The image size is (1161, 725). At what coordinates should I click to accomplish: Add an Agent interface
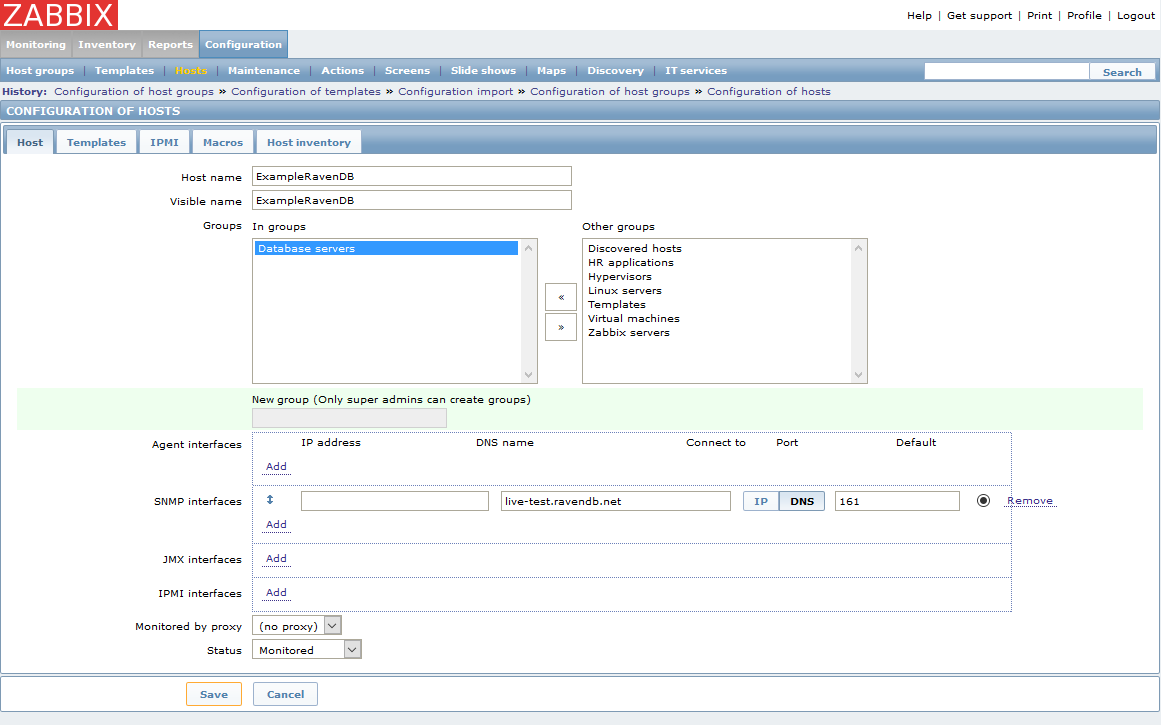276,466
